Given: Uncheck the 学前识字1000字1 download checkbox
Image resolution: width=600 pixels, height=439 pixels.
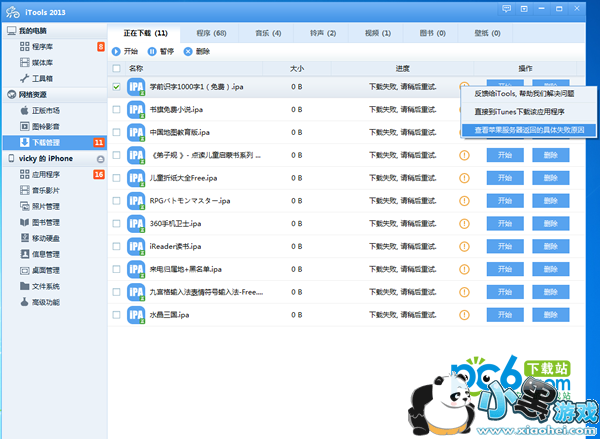Looking at the screenshot, I should pyautogui.click(x=117, y=86).
